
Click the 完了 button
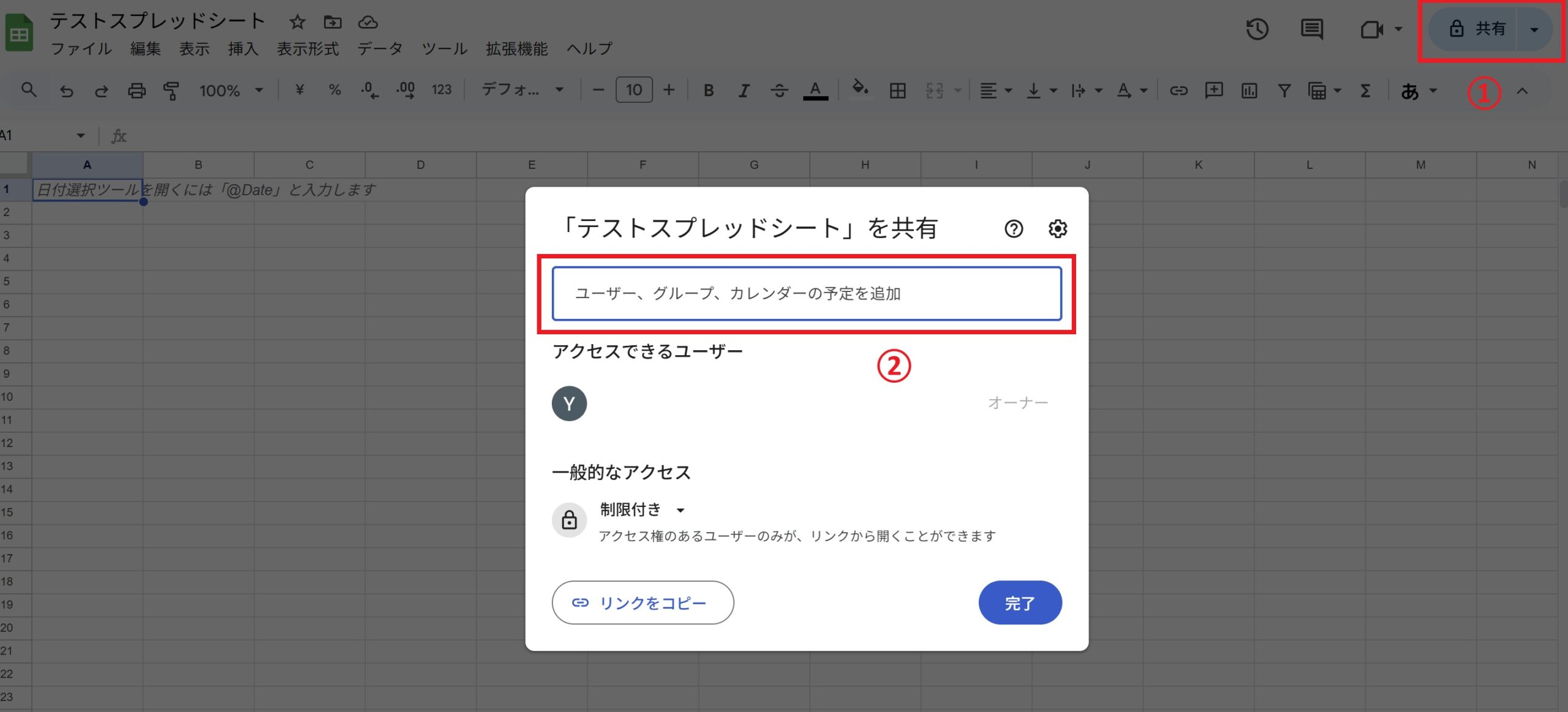1020,602
